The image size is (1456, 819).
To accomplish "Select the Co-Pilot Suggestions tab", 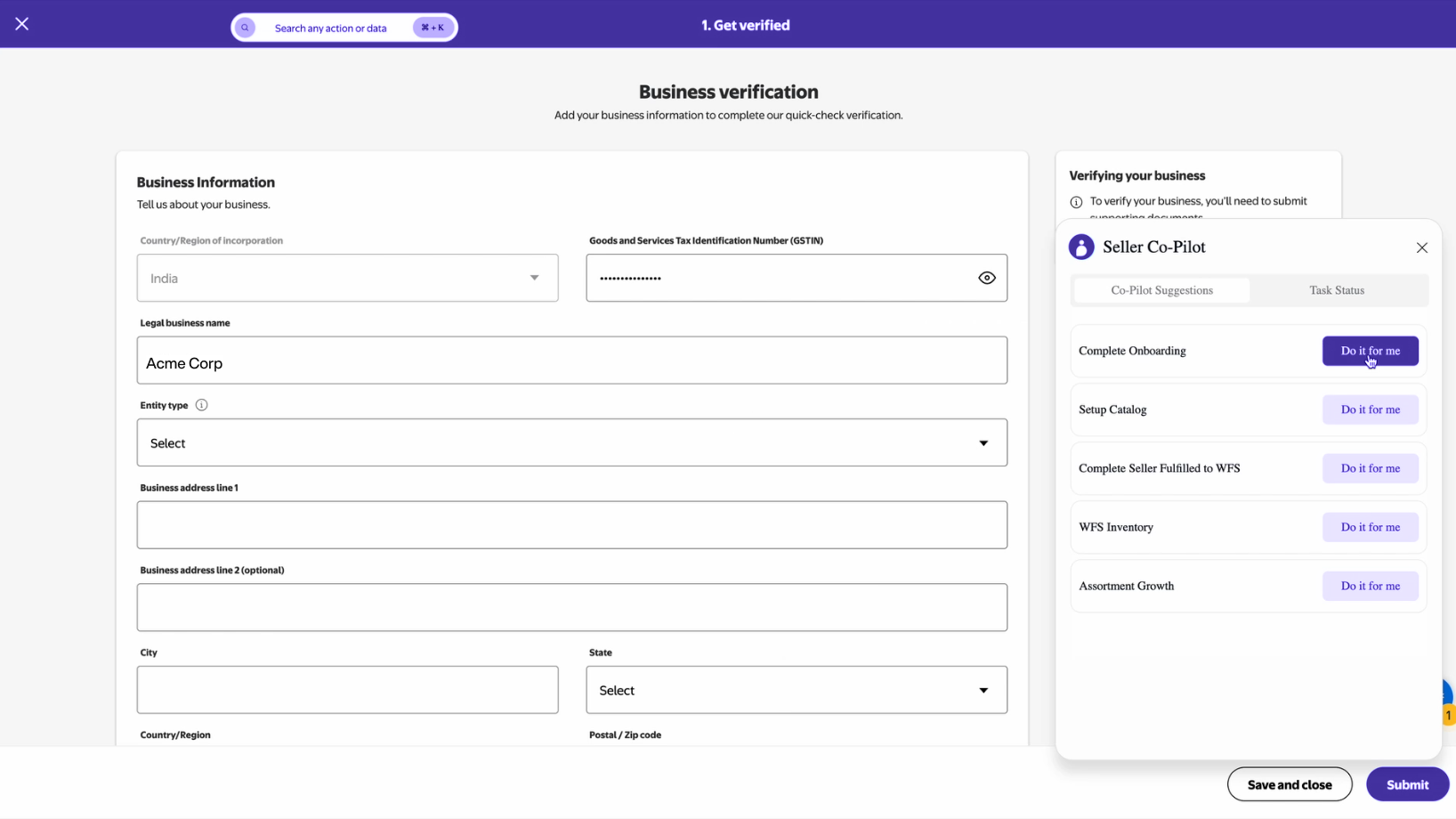I will point(1161,290).
